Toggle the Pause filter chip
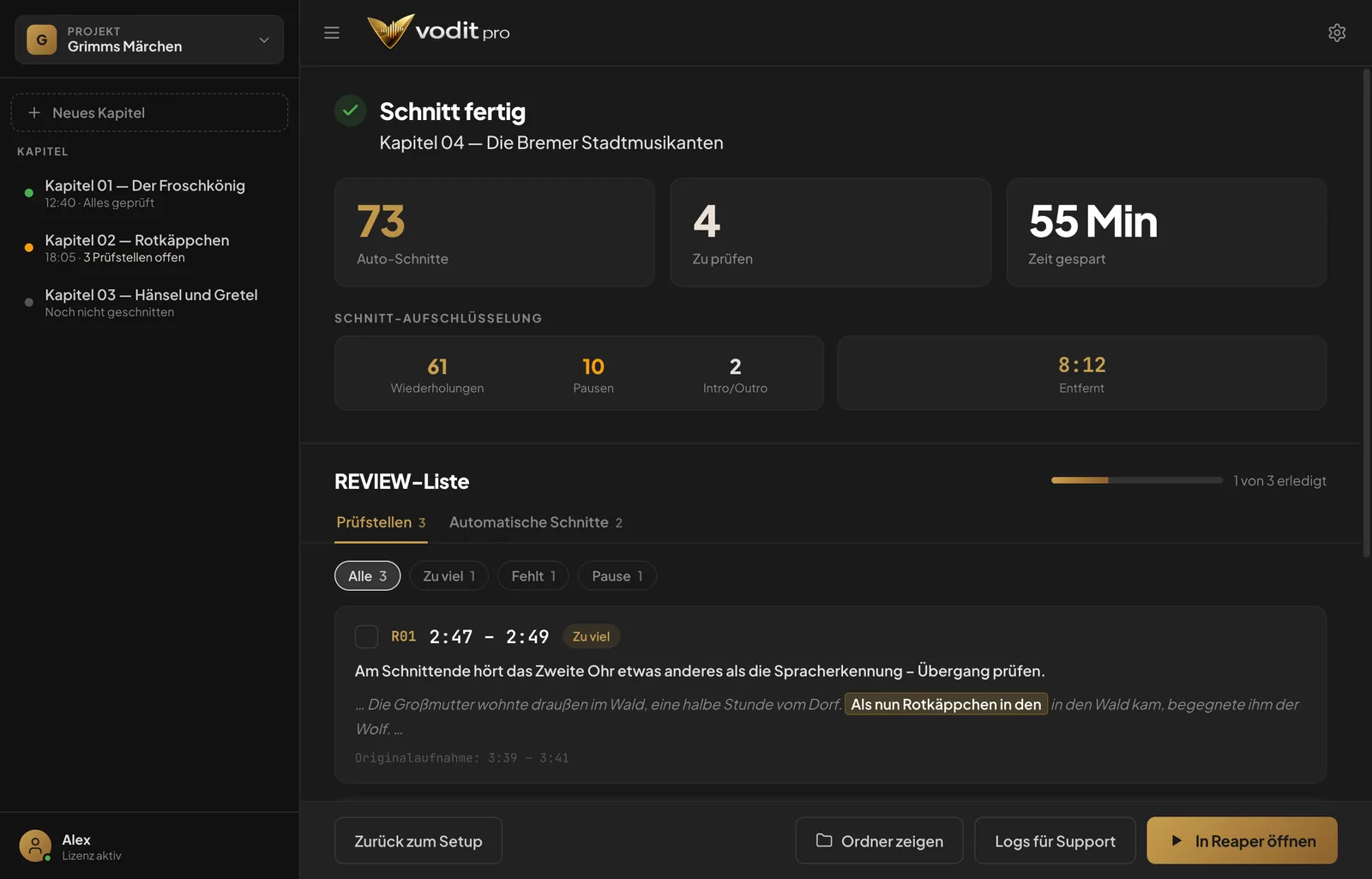 617,576
